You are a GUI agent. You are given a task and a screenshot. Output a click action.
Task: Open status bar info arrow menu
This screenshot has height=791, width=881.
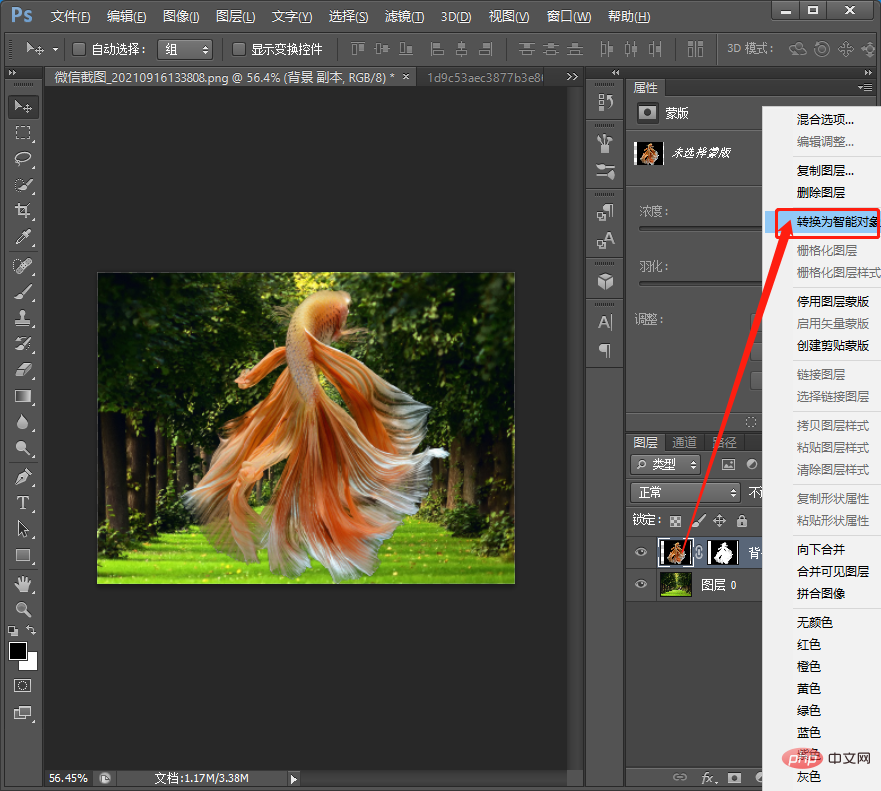(x=293, y=779)
